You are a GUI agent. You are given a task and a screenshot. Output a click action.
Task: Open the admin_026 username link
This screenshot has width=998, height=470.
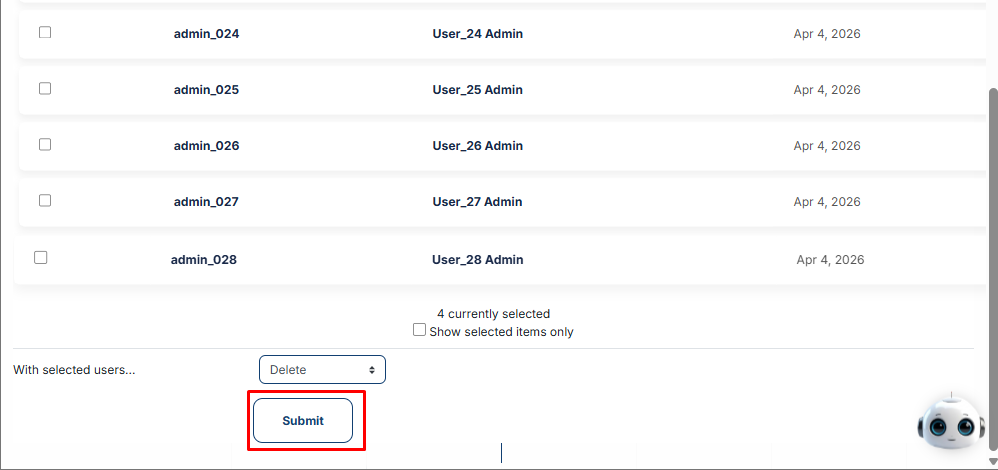point(206,146)
